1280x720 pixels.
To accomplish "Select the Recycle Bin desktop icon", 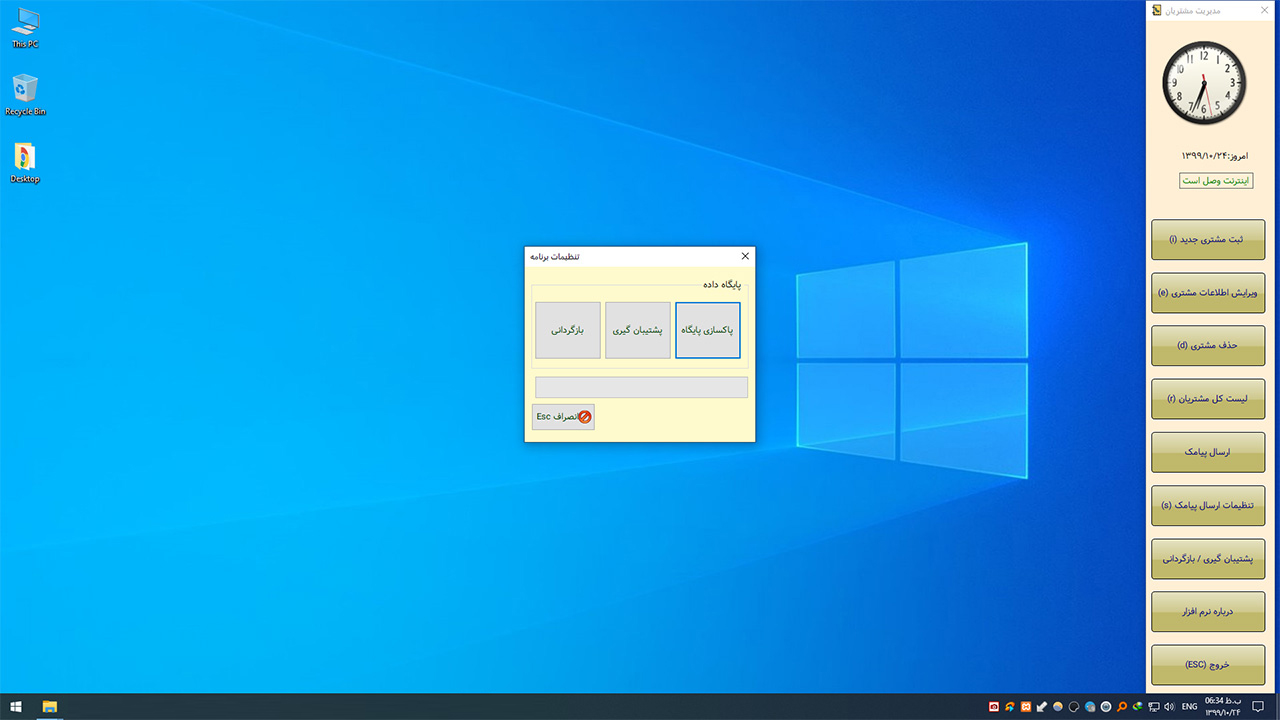I will point(25,95).
